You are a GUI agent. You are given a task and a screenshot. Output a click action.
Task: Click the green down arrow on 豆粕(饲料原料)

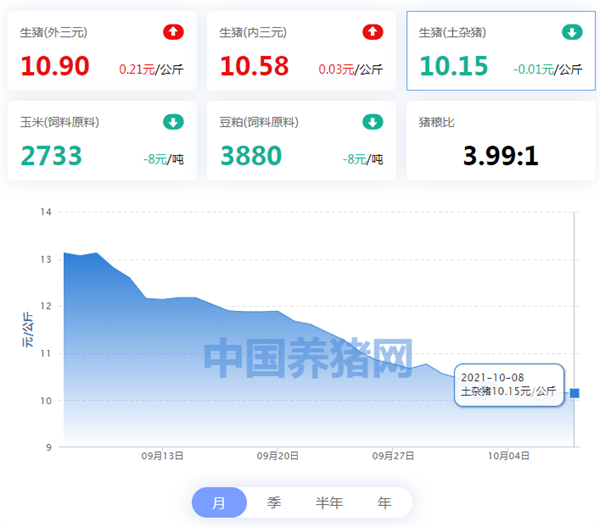(x=373, y=122)
